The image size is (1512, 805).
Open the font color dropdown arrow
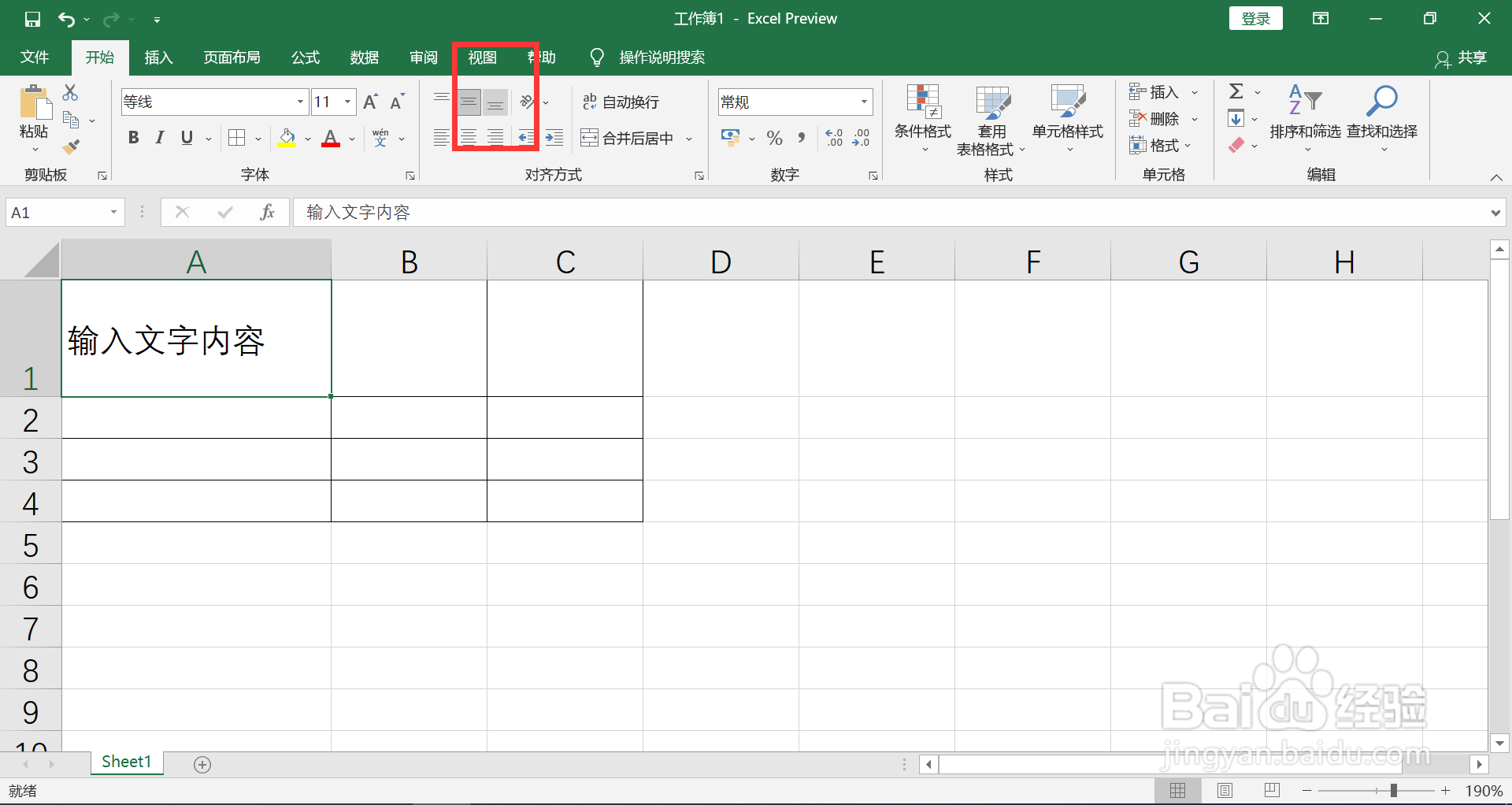tap(351, 139)
